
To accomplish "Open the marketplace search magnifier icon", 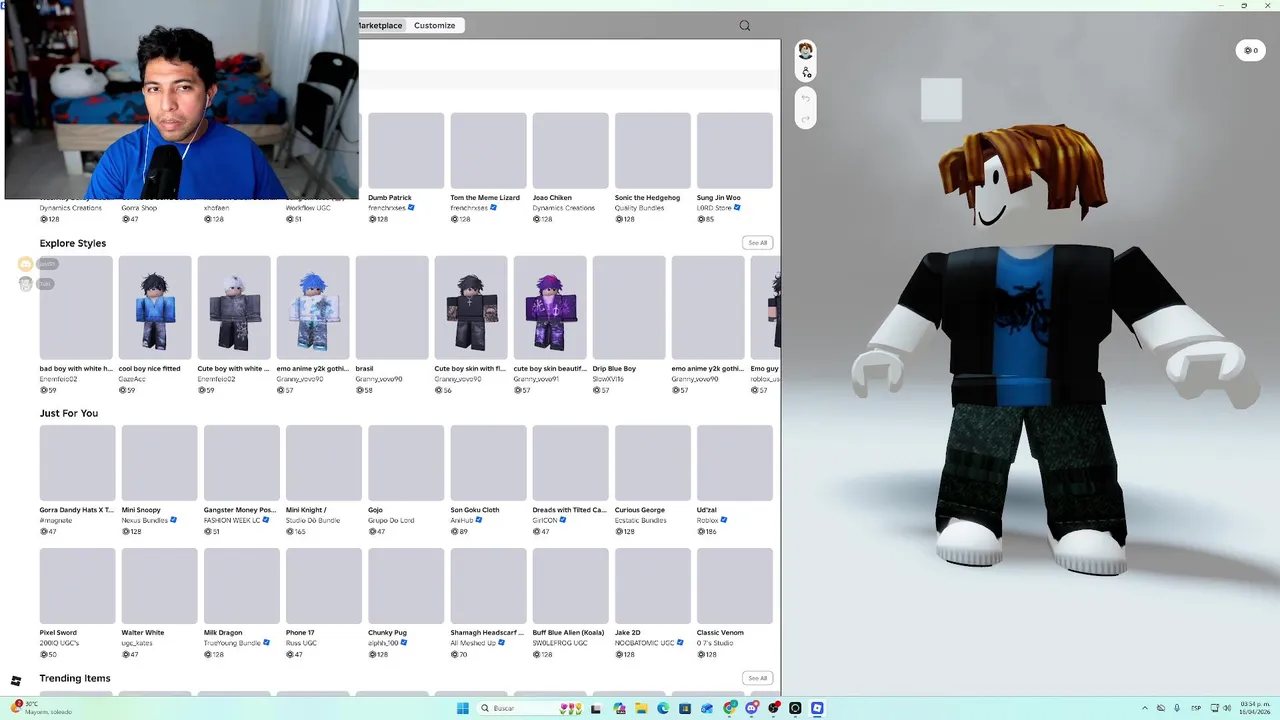I will click(744, 26).
